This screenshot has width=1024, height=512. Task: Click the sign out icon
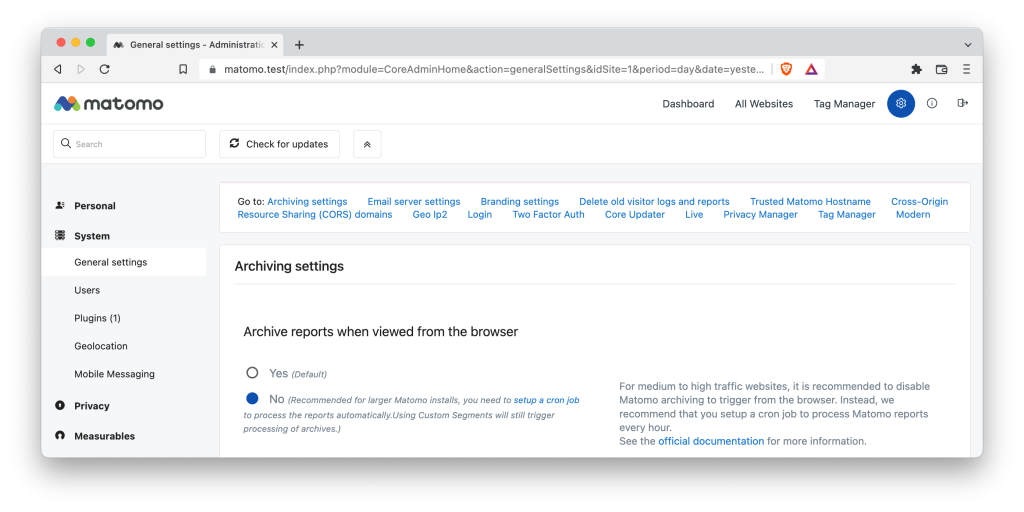tap(963, 104)
